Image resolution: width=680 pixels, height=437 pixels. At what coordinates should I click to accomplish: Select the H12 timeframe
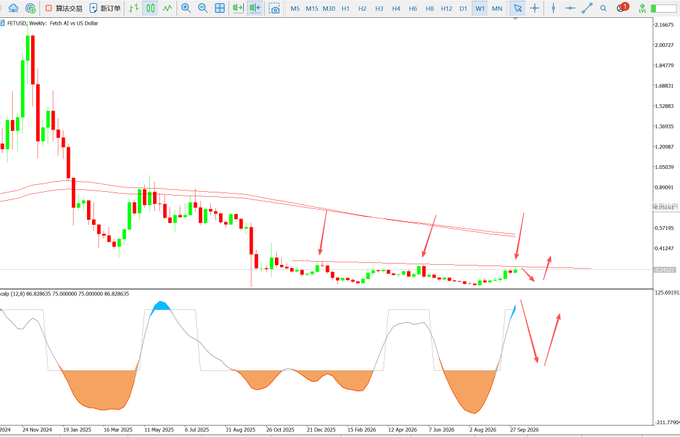pyautogui.click(x=447, y=8)
